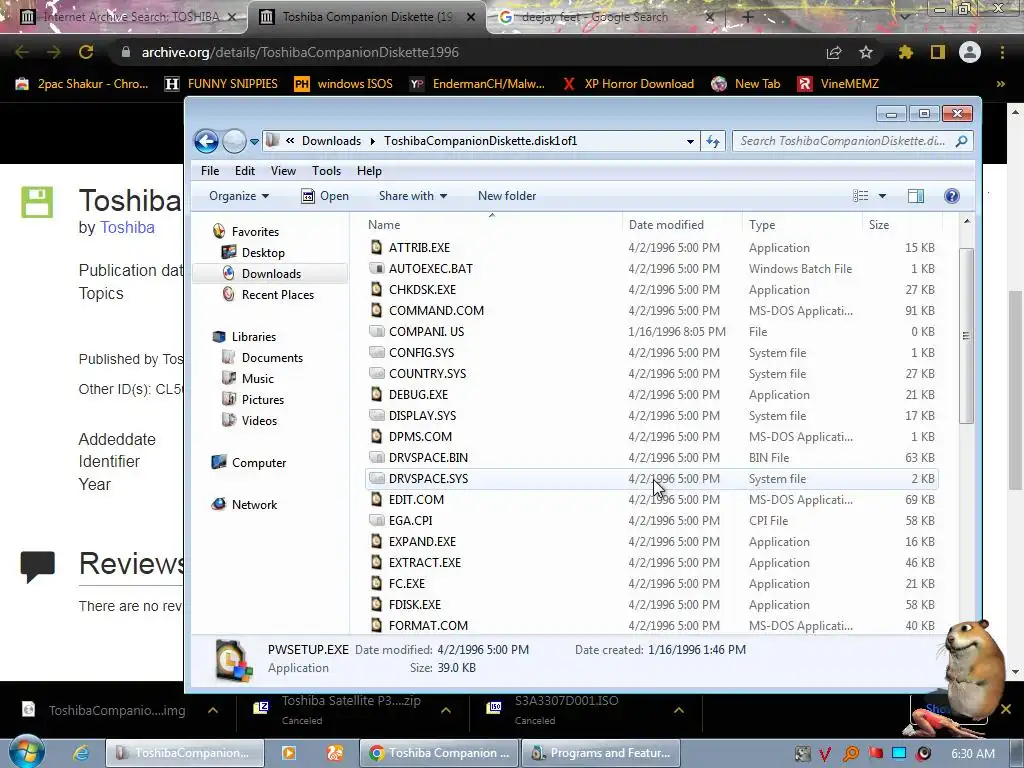Select the EDIT.COM file icon
The height and width of the screenshot is (768, 1024).
(x=376, y=500)
